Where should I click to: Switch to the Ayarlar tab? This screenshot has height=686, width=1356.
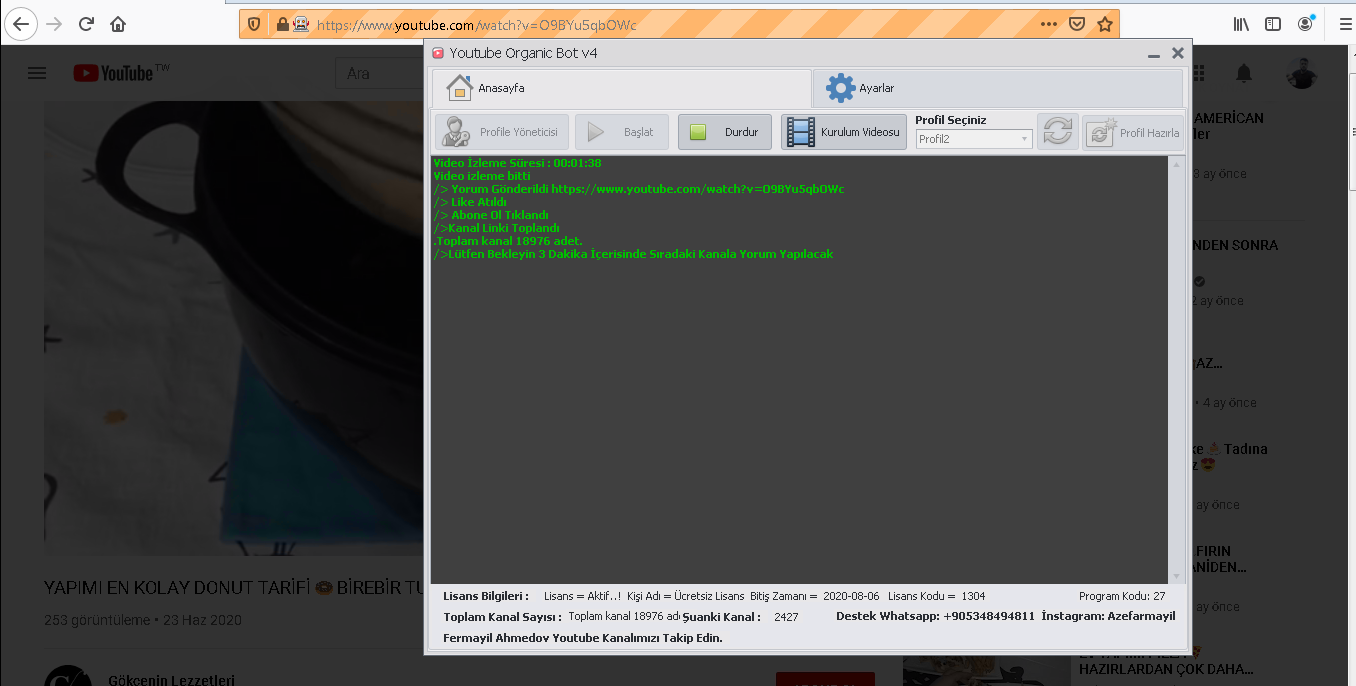(x=997, y=88)
